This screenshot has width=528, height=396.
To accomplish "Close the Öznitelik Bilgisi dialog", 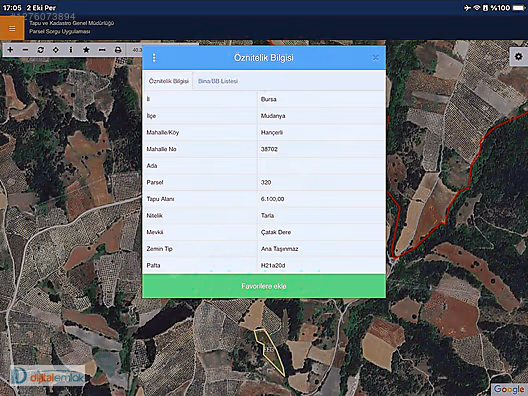I will point(375,58).
